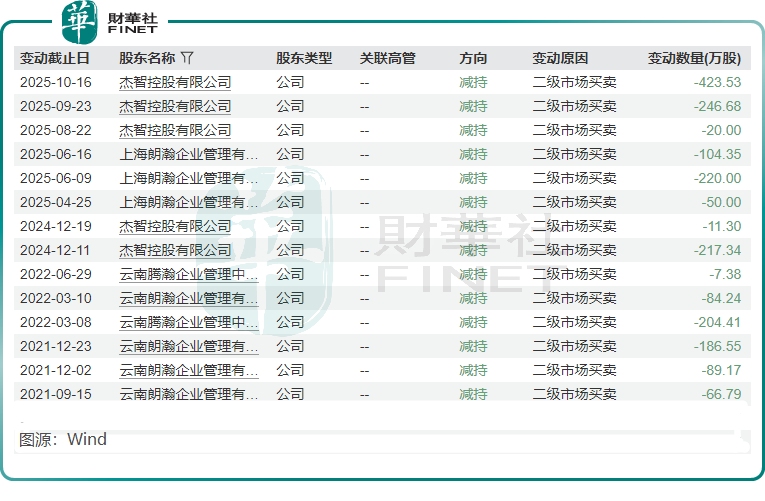Click 二级市场买卖 in the 2022-03-08 row
765x501 pixels.
(x=574, y=322)
